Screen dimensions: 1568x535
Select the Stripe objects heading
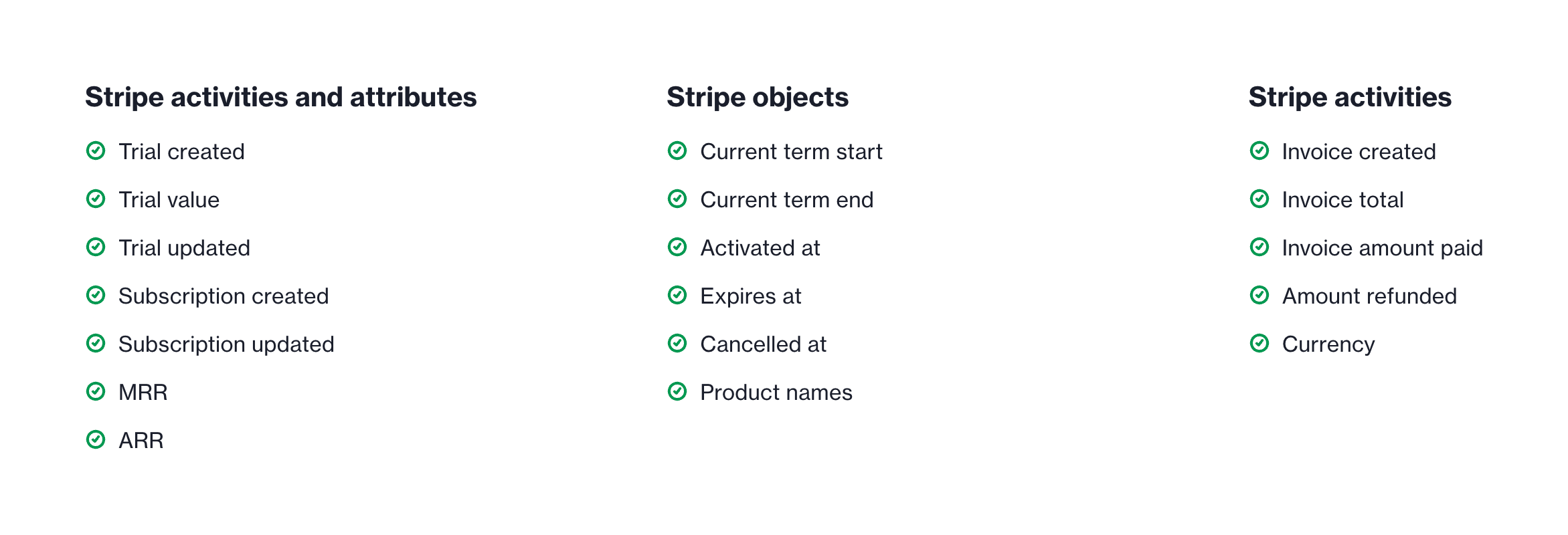[x=758, y=98]
